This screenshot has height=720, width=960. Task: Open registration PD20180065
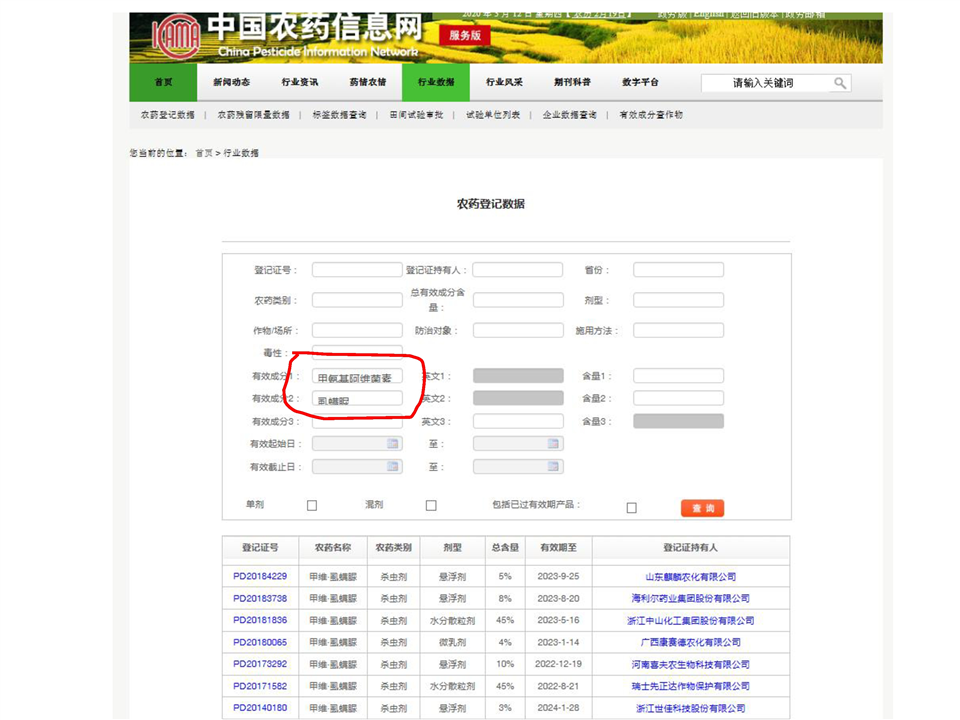tap(260, 642)
